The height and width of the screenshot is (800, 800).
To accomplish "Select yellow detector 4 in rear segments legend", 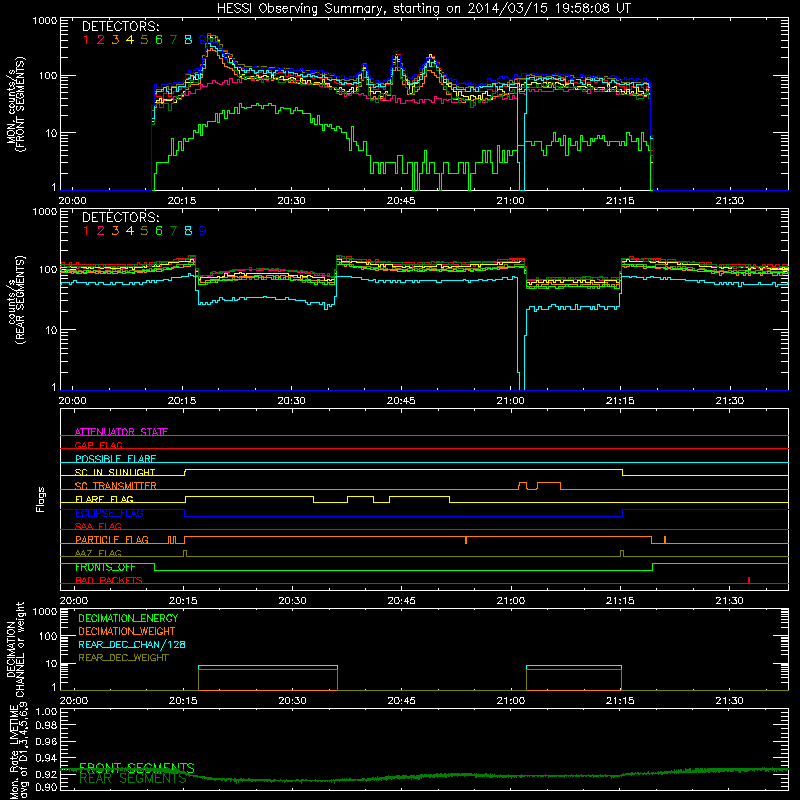I will pyautogui.click(x=130, y=231).
